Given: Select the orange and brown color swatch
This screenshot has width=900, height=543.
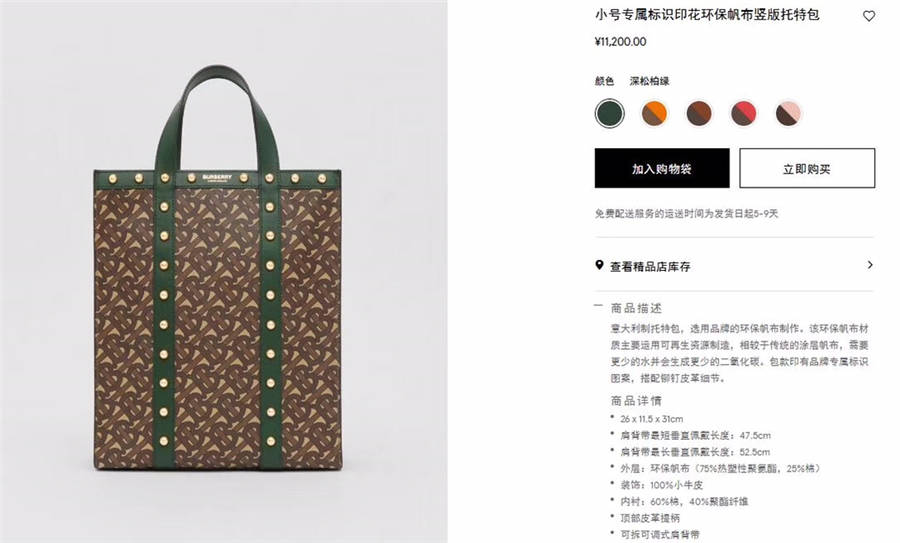Looking at the screenshot, I should click(x=654, y=113).
